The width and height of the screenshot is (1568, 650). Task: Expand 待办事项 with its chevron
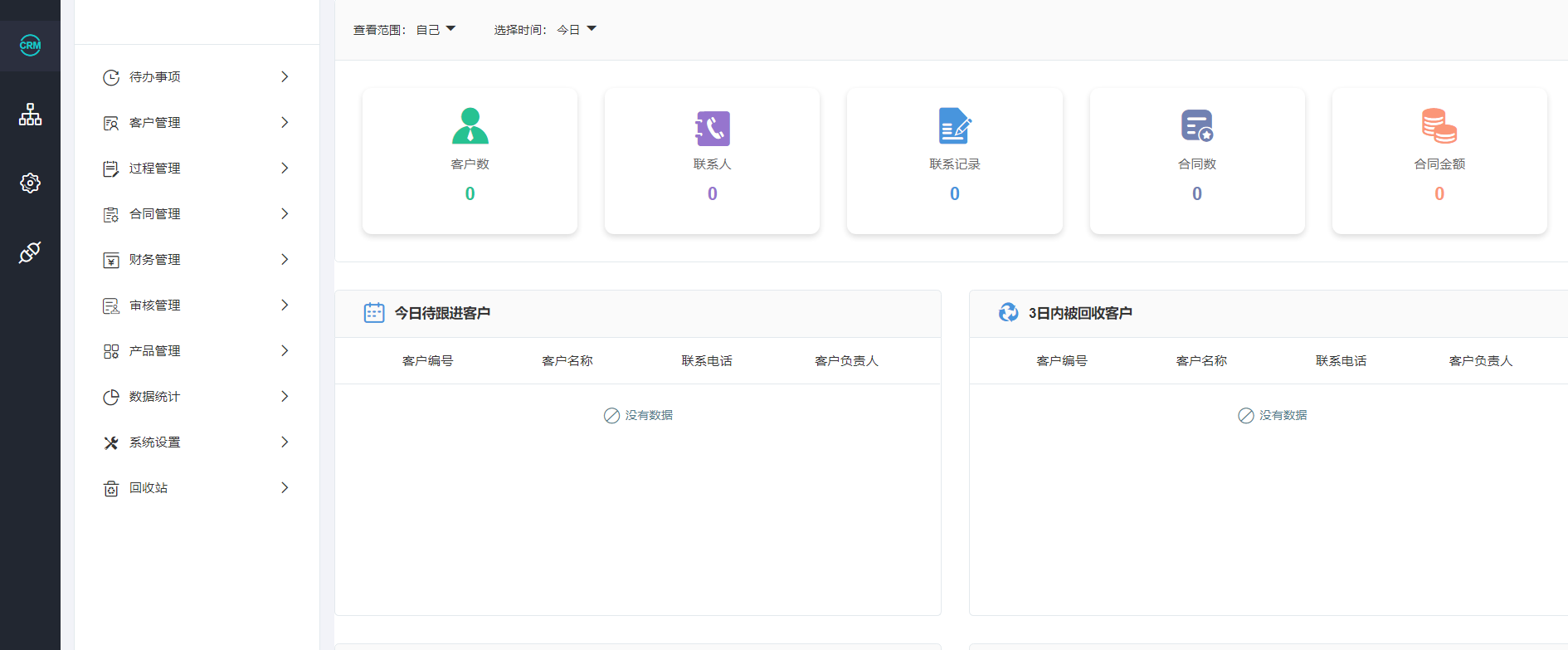coord(285,76)
